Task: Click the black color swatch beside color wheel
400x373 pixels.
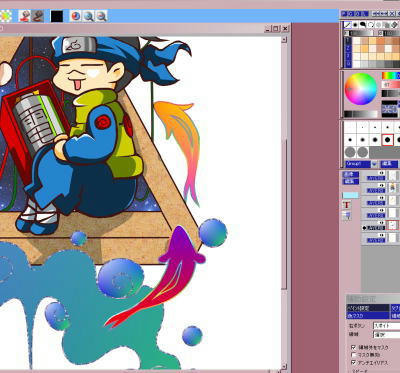Action: tap(389, 103)
